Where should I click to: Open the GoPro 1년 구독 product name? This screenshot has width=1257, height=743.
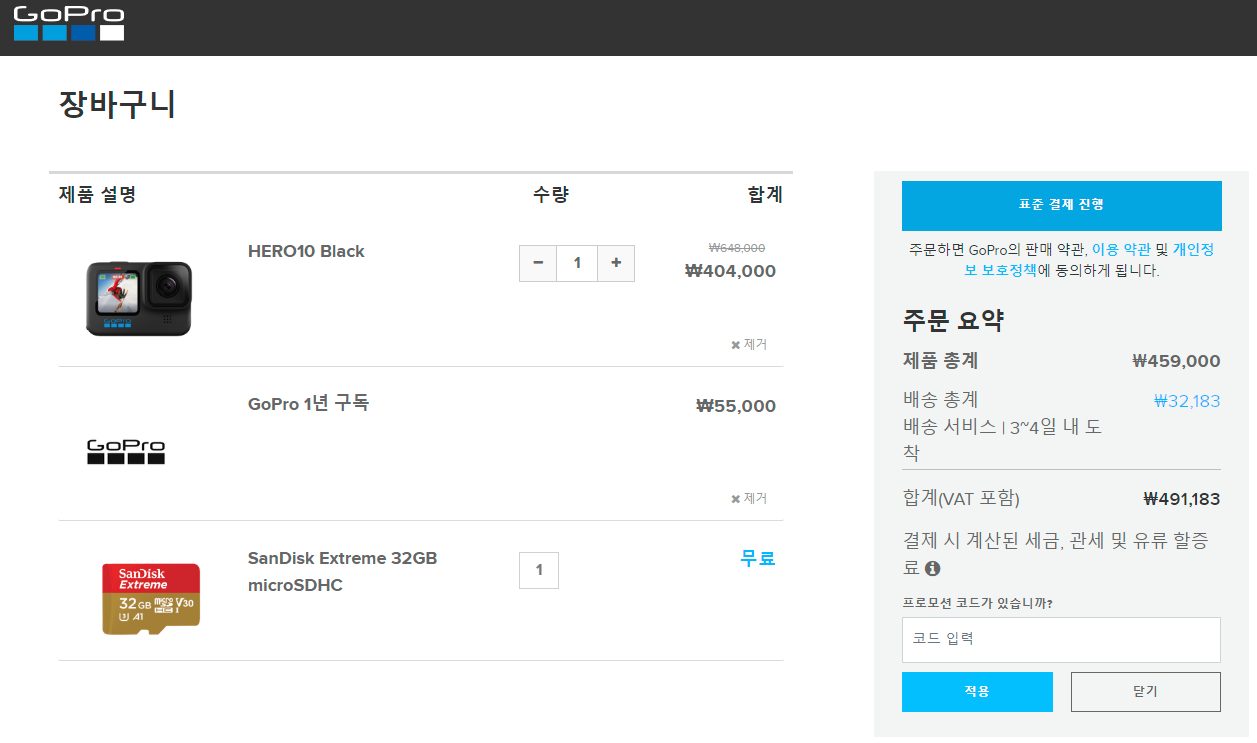coord(308,404)
